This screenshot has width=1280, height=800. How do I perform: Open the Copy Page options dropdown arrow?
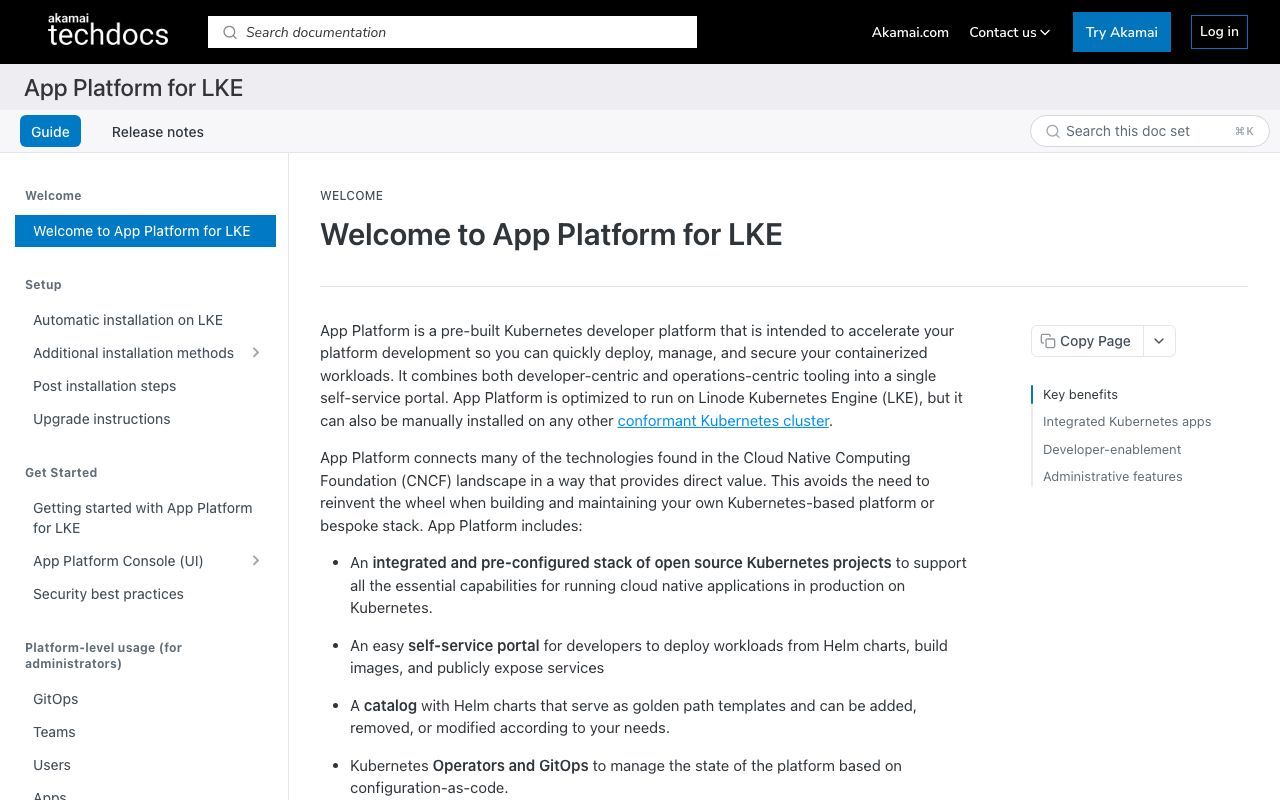[1159, 341]
